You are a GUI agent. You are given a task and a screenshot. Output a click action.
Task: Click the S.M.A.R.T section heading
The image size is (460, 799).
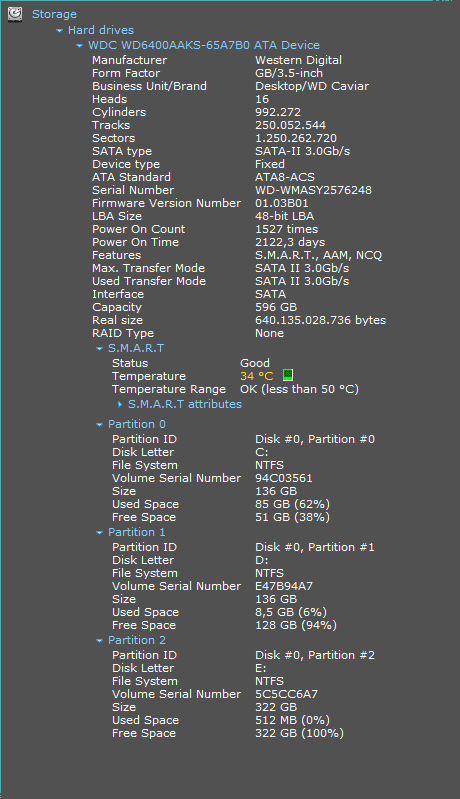pos(136,348)
